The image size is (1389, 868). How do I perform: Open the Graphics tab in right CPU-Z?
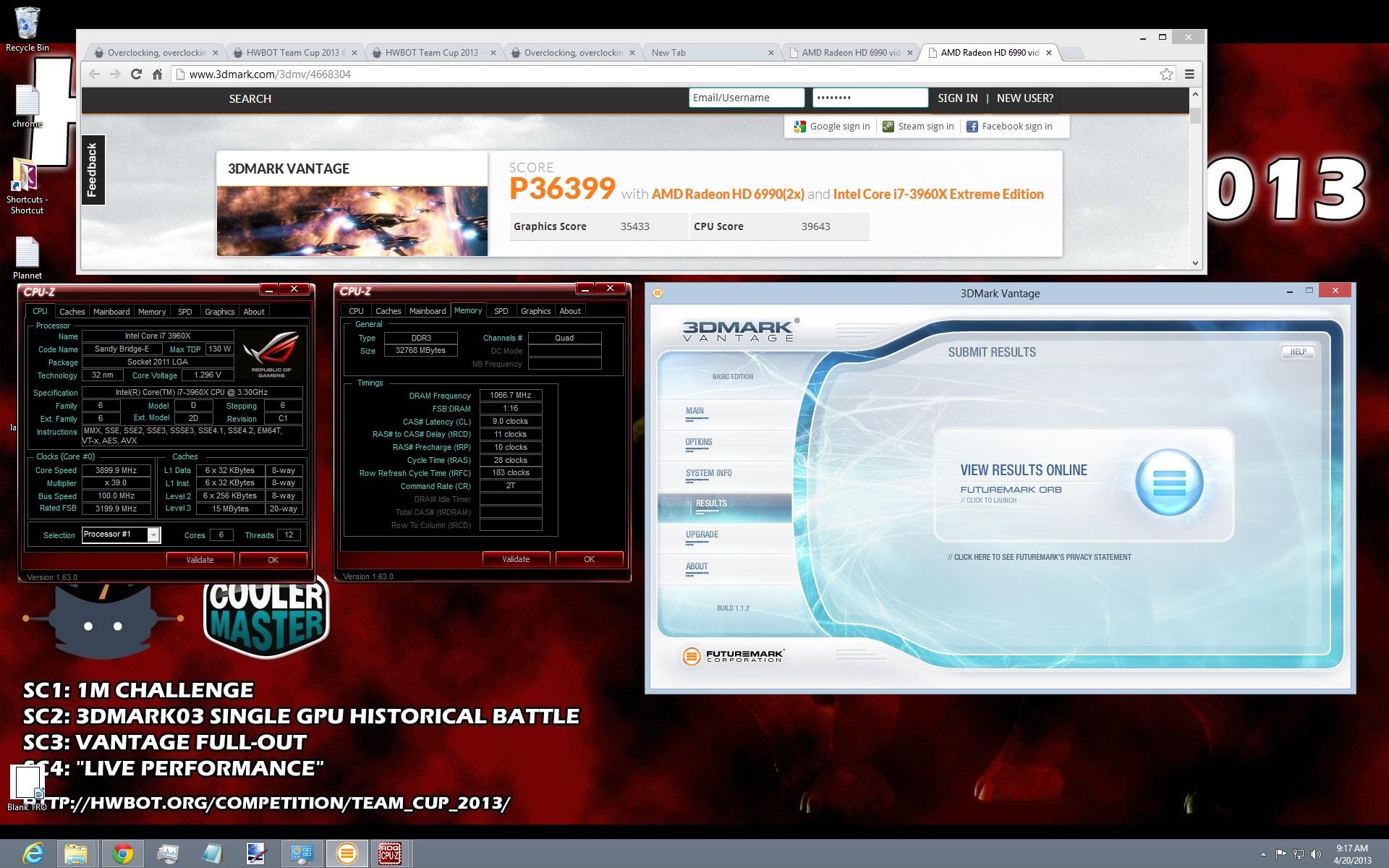(535, 311)
